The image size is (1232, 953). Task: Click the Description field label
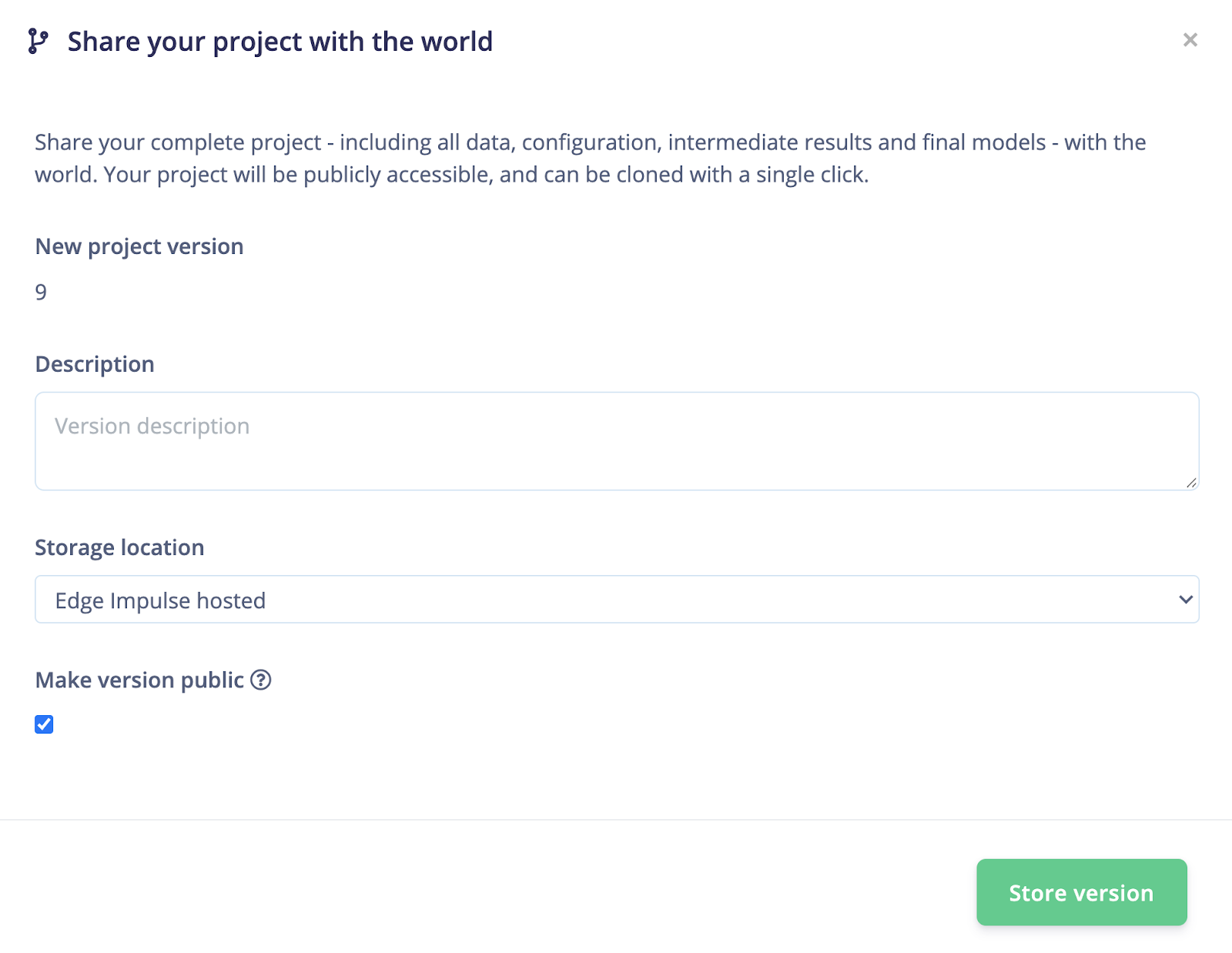pos(95,364)
